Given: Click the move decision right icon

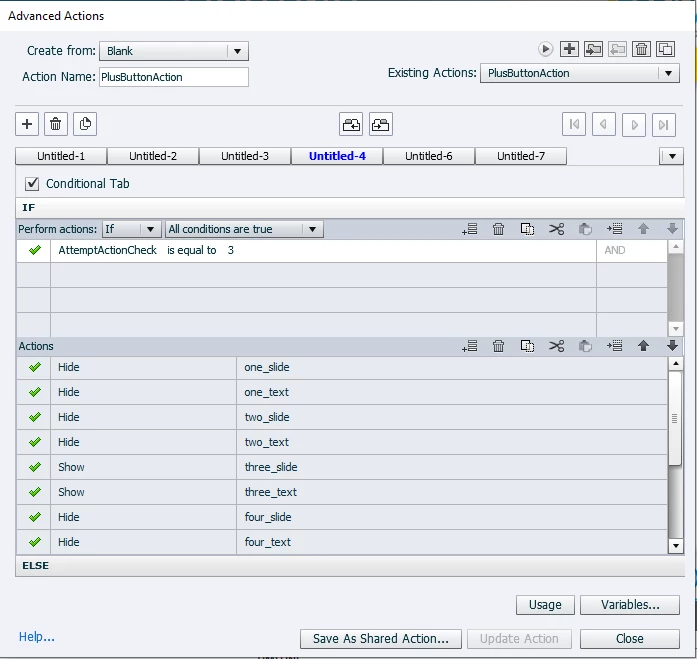Looking at the screenshot, I should 381,124.
